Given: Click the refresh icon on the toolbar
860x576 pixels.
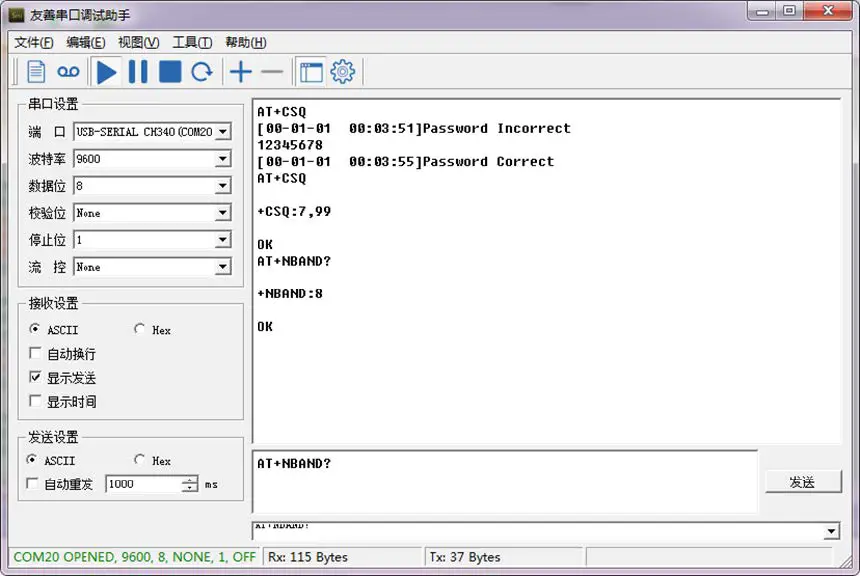Looking at the screenshot, I should coord(202,71).
